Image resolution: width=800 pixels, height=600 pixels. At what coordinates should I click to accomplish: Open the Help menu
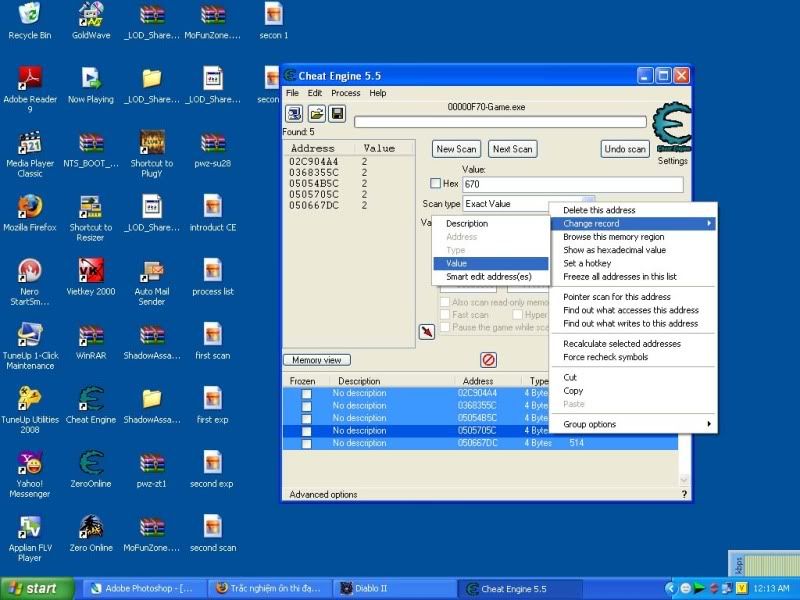click(x=378, y=93)
